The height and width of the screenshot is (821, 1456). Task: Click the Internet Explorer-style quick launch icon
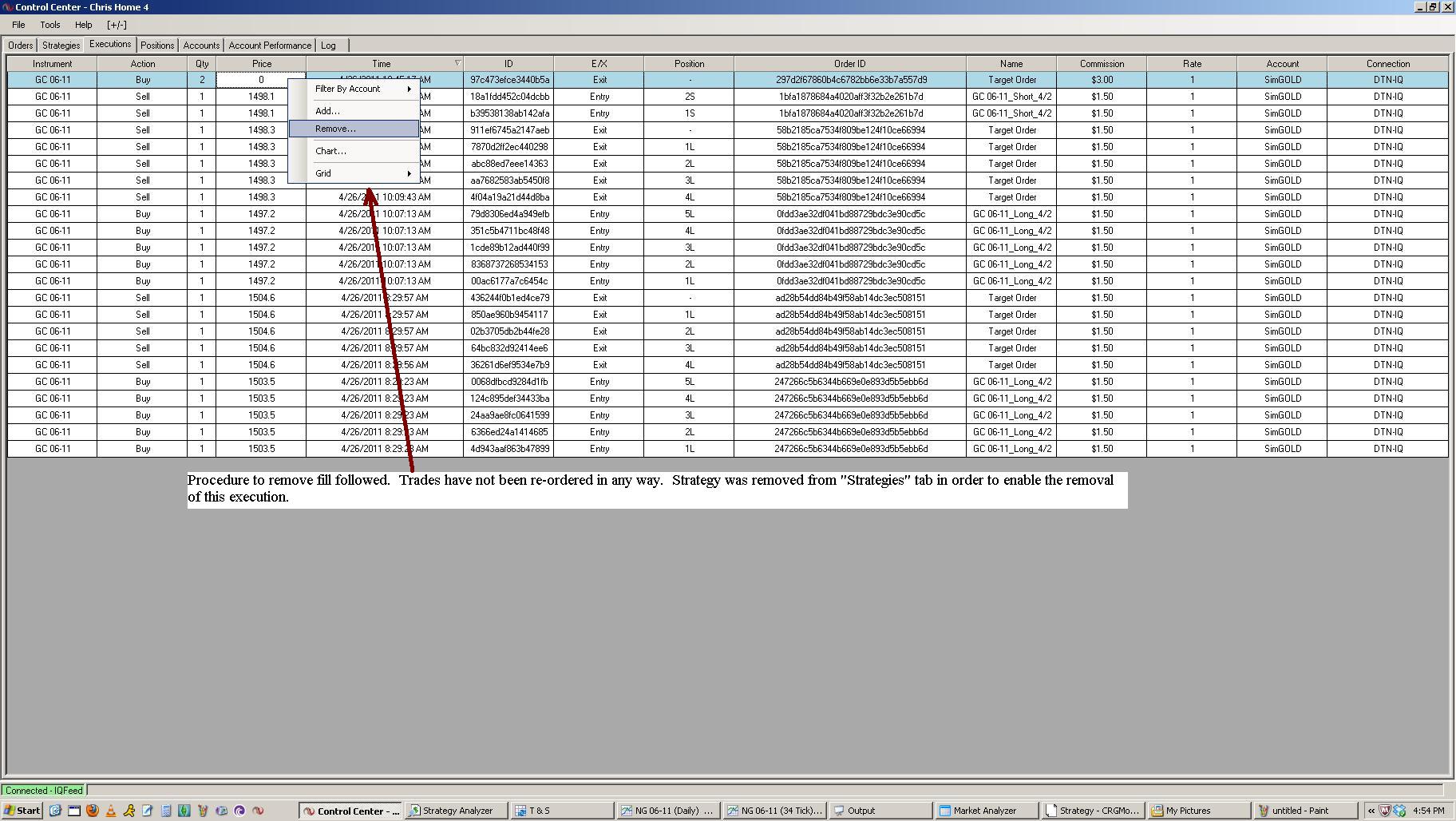click(56, 811)
